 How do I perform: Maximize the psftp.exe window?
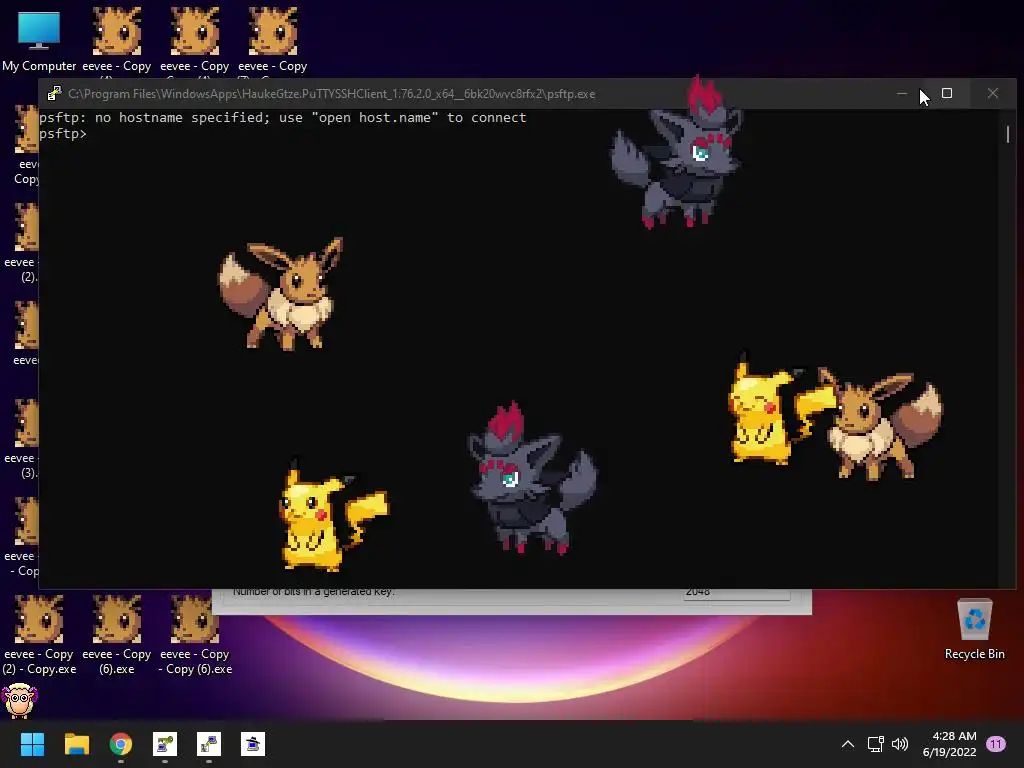point(947,94)
